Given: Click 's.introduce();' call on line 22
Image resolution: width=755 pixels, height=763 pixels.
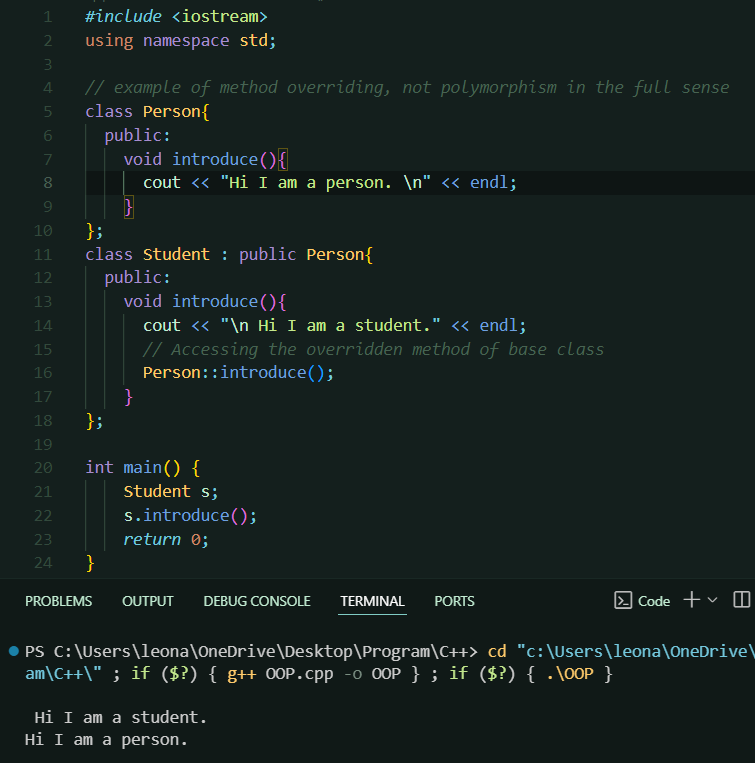Looking at the screenshot, I should coord(190,516).
